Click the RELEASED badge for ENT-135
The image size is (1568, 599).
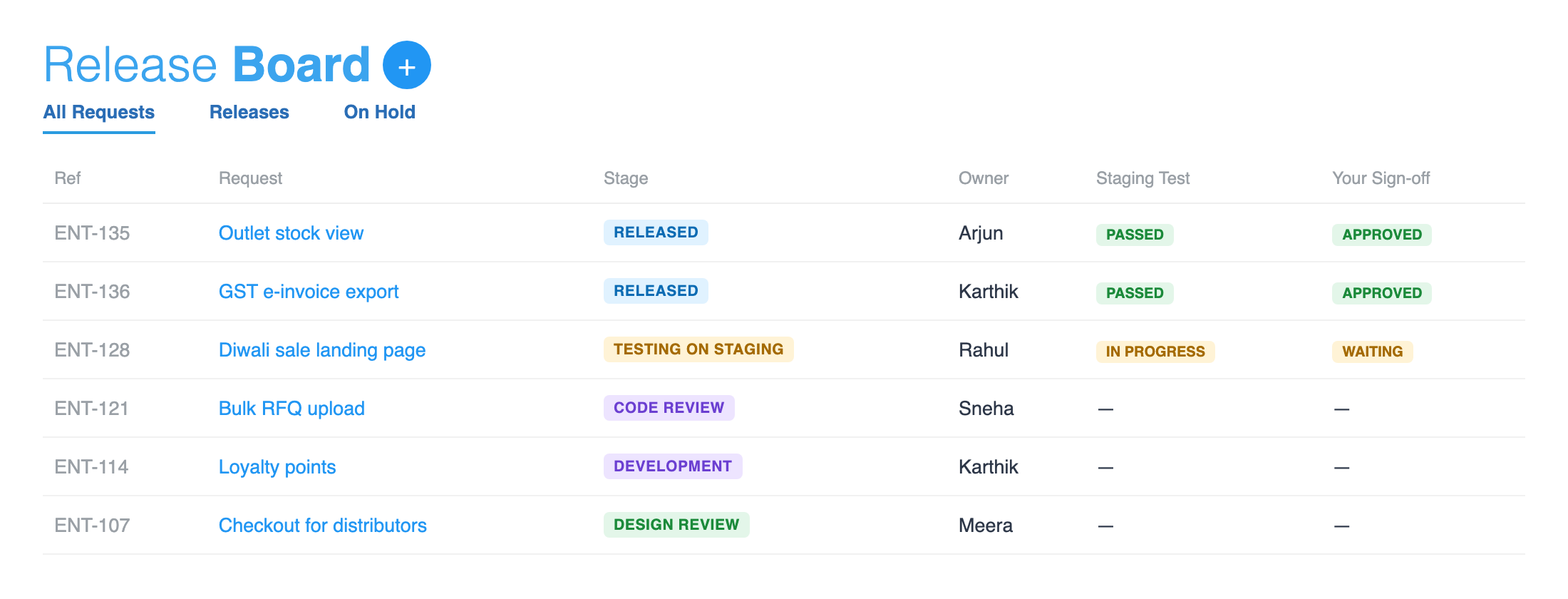coord(656,232)
